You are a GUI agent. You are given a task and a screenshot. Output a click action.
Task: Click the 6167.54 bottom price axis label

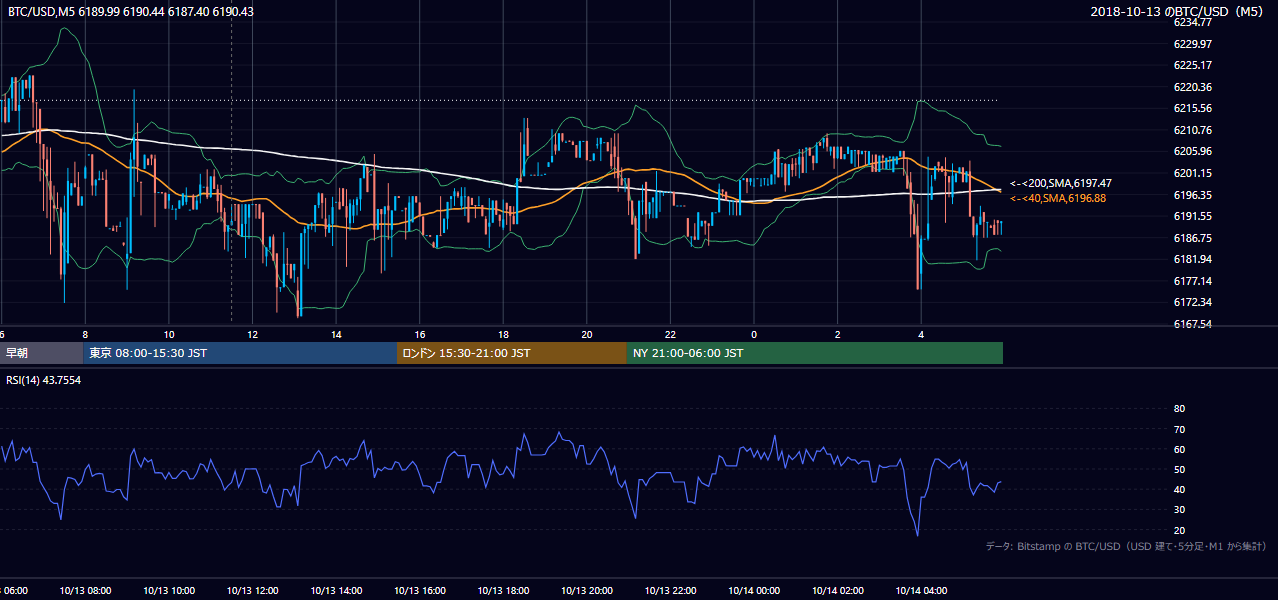1193,324
